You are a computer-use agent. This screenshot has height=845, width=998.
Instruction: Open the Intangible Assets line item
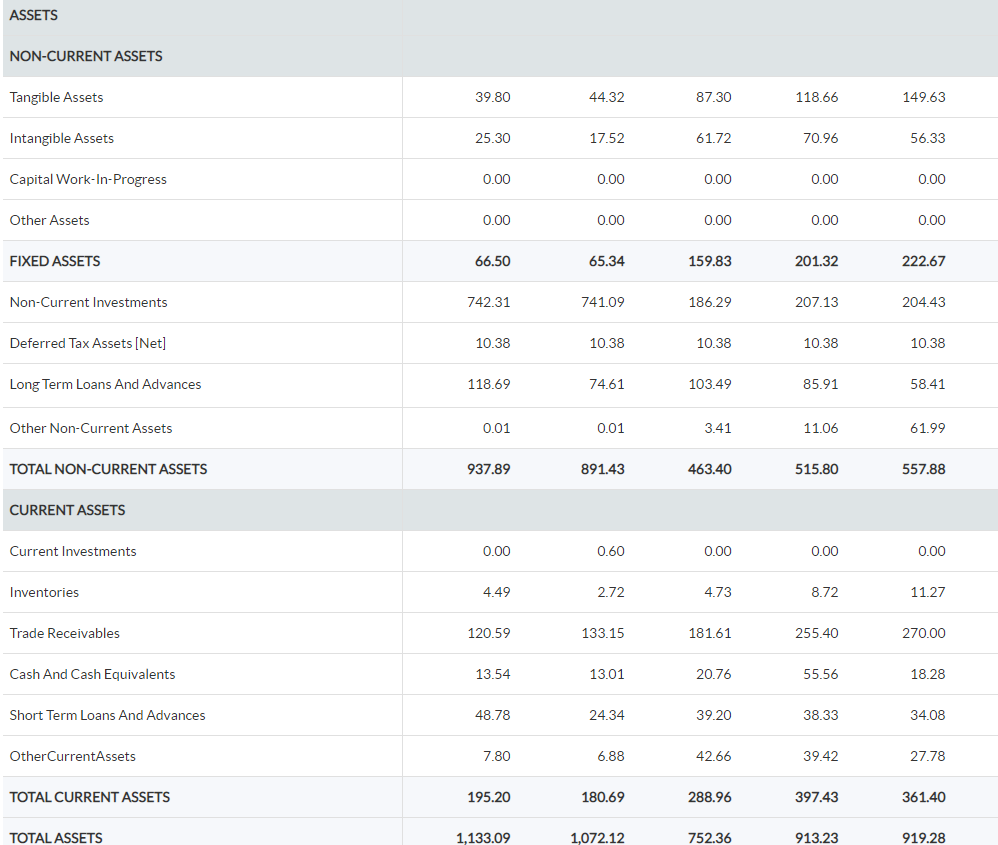[59, 138]
